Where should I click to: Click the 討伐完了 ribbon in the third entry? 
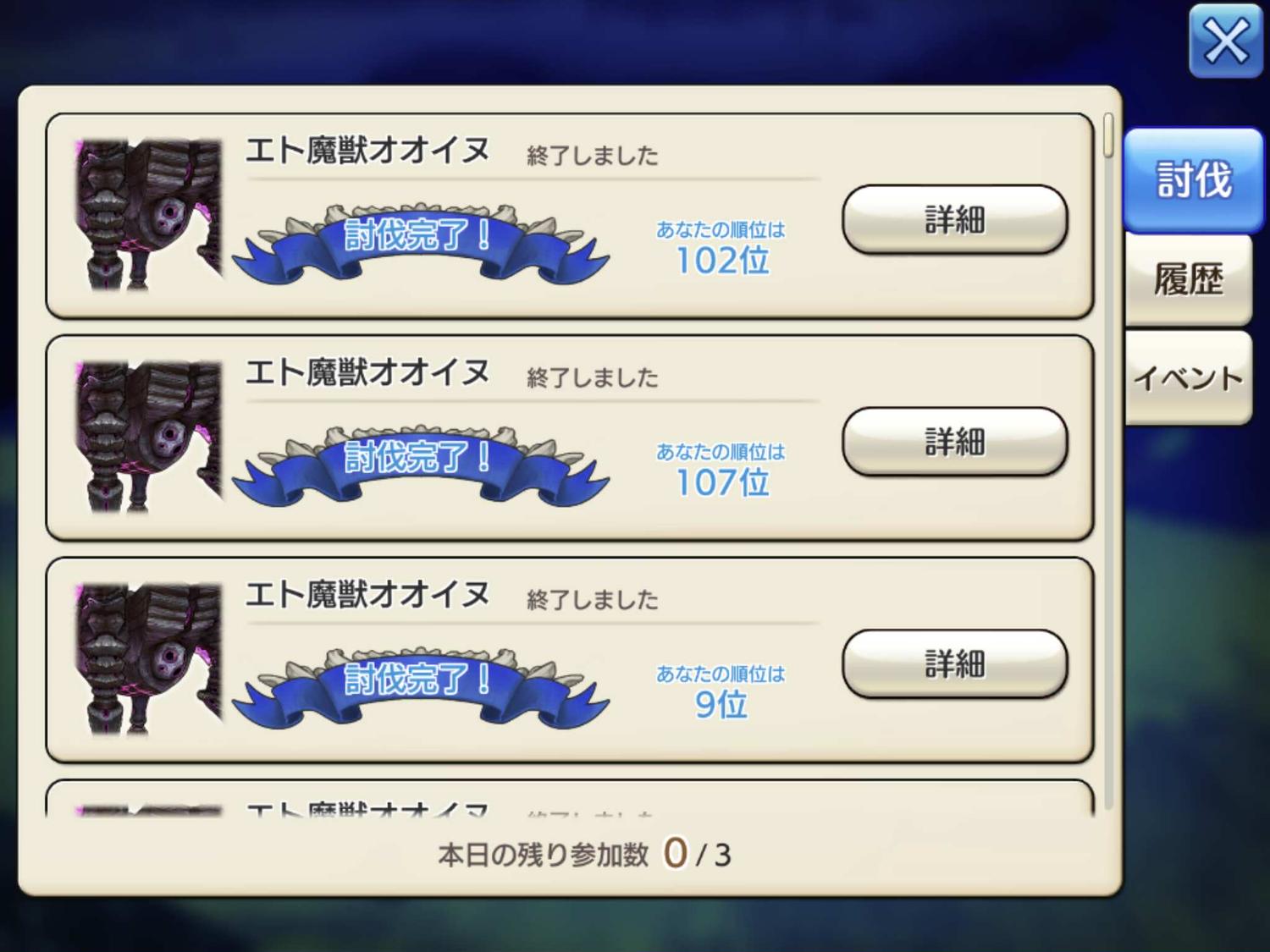click(421, 687)
